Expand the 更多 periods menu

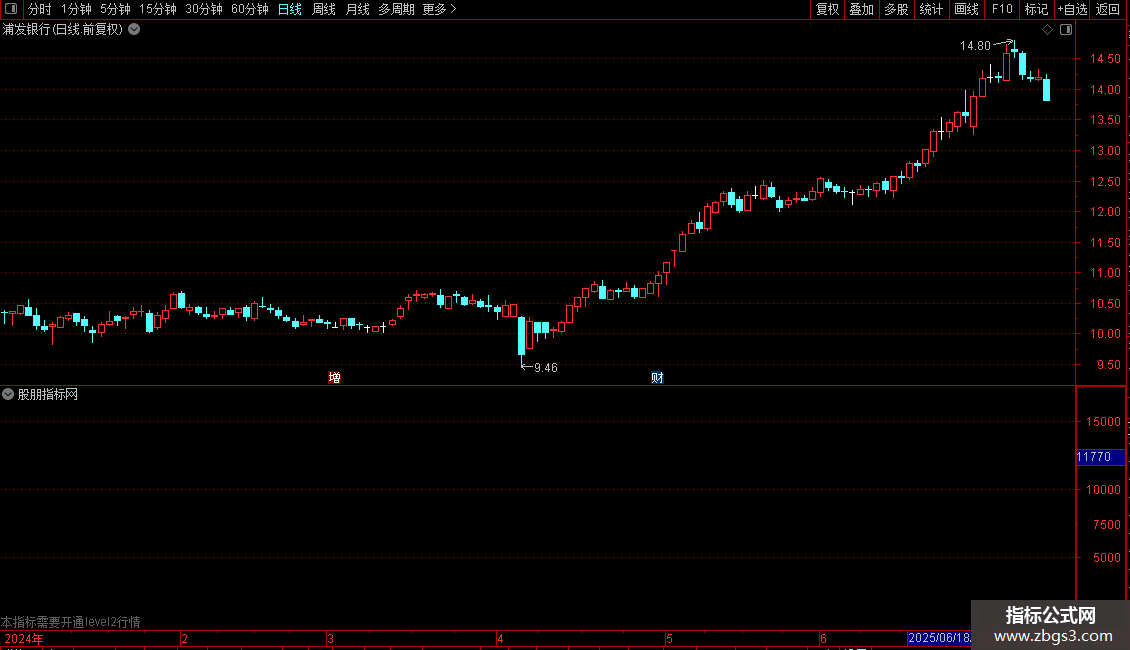[440, 9]
